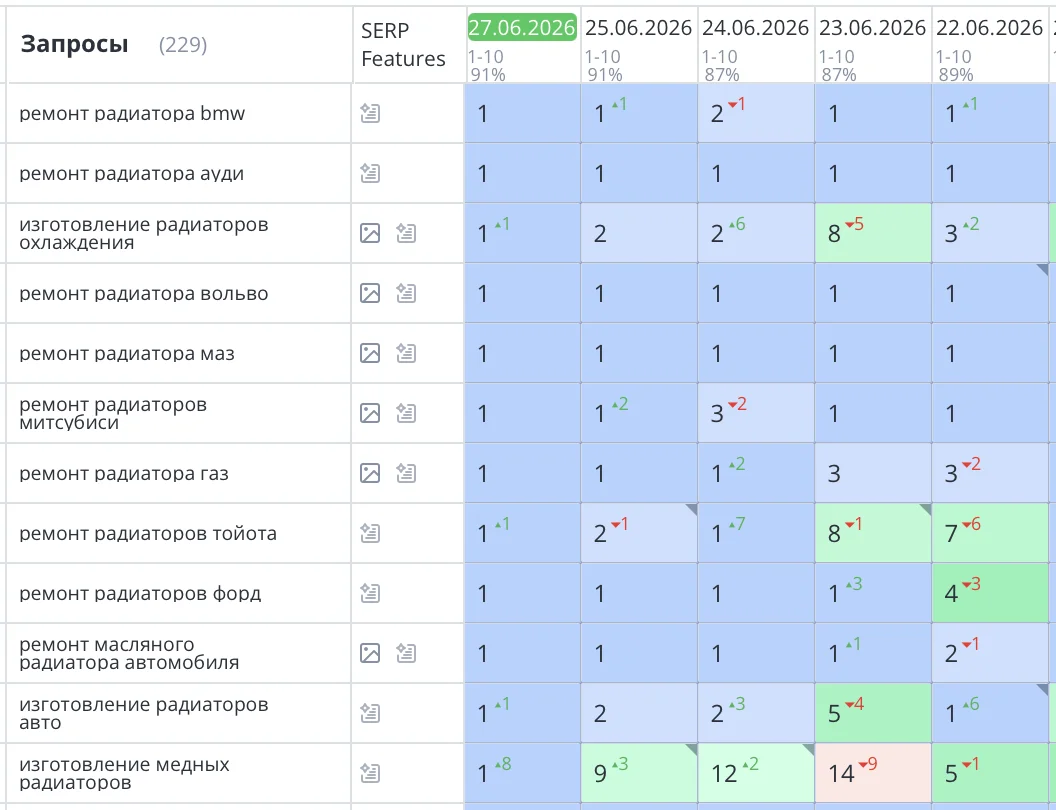Click AI snippet icon for изготовление радиаторов охлаждения
This screenshot has width=1056, height=810.
pyautogui.click(x=405, y=233)
